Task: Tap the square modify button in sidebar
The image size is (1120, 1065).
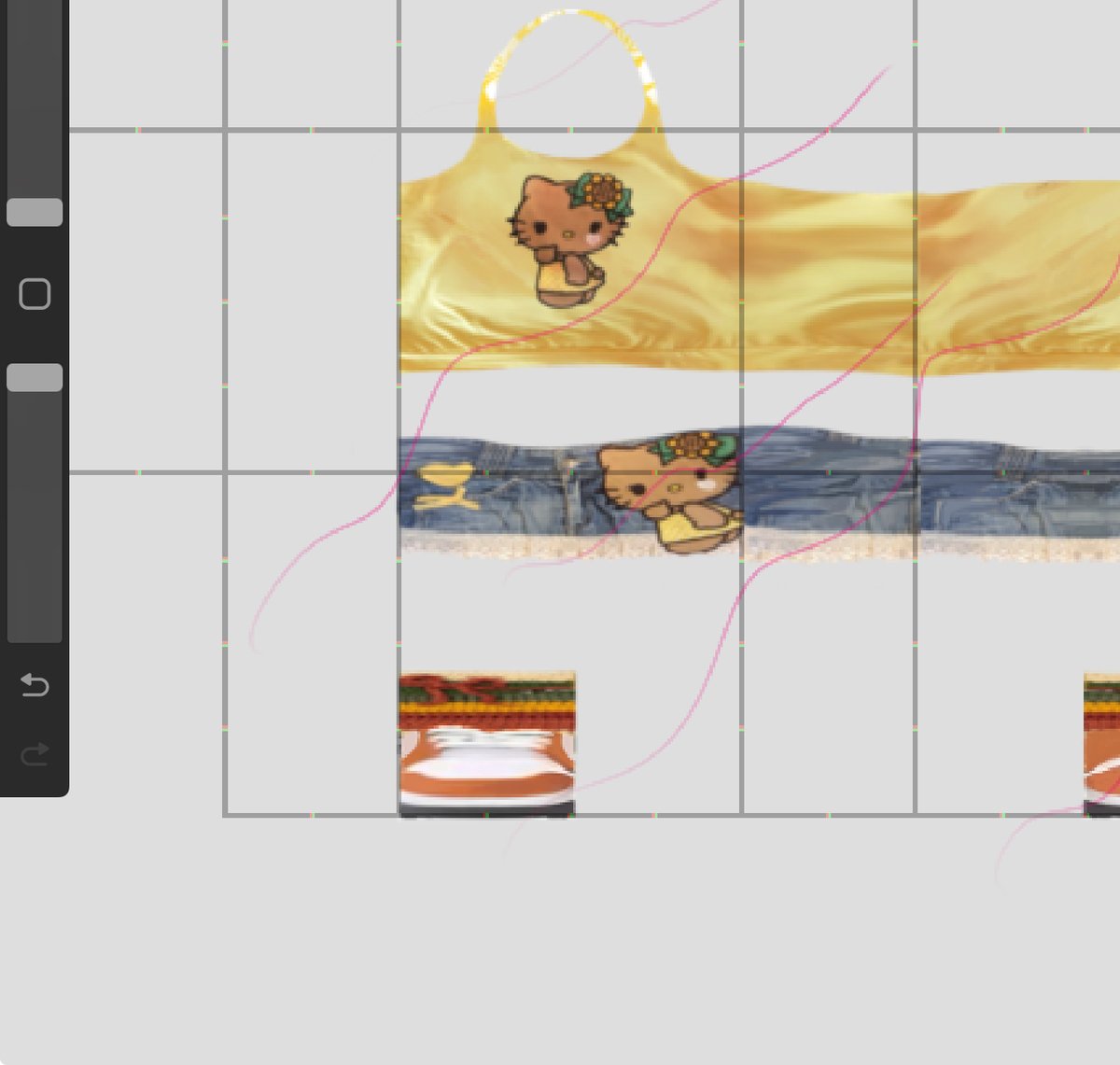Action: 35,294
